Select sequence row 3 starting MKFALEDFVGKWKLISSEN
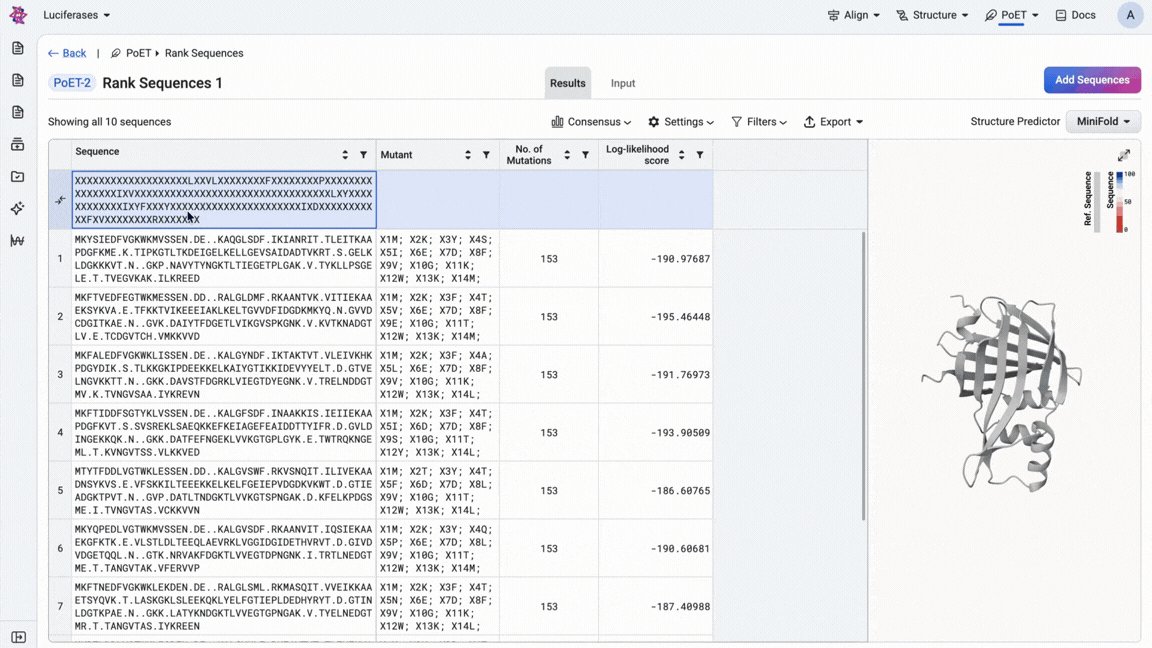Screen dimensions: 1152x648 tap(224, 375)
